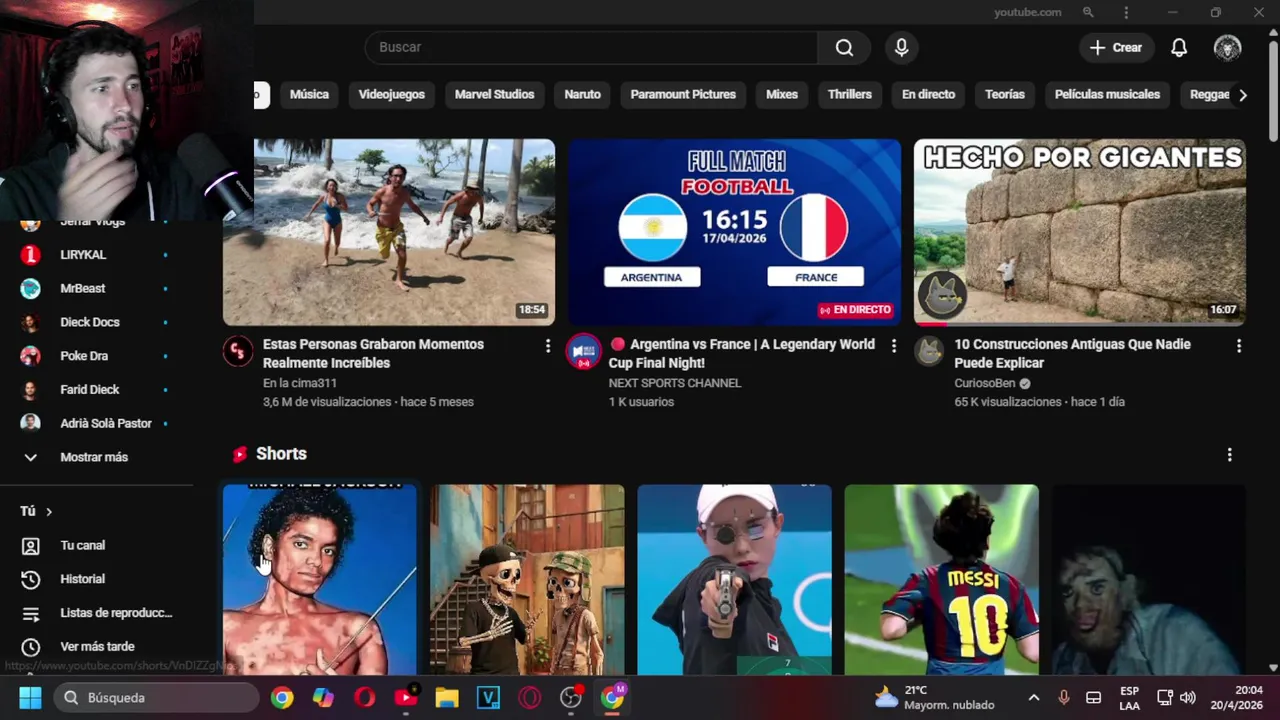Open the skeletons short
The image size is (1280, 720).
527,580
